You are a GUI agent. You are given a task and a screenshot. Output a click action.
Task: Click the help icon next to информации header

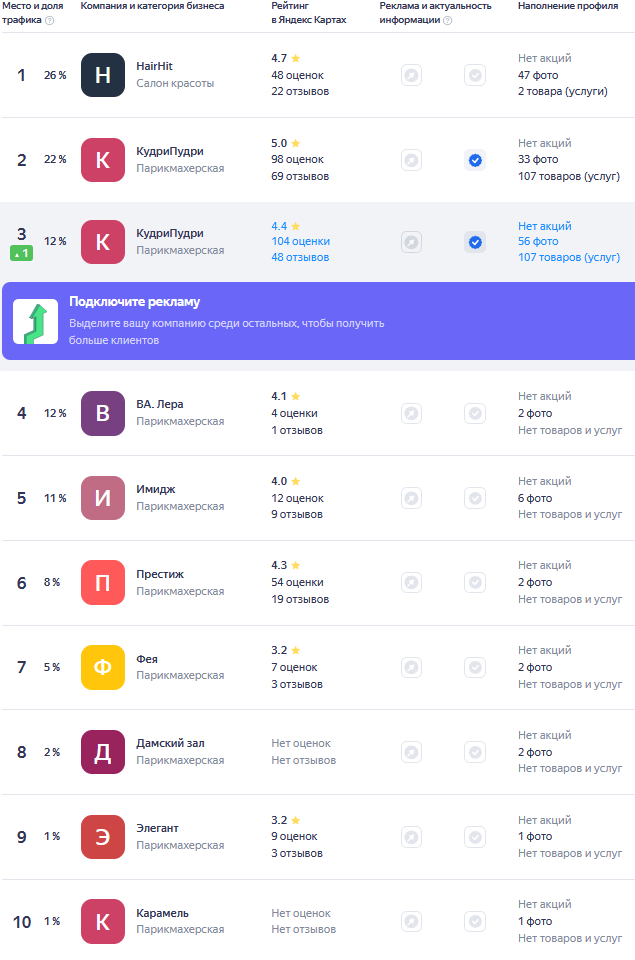pos(448,20)
